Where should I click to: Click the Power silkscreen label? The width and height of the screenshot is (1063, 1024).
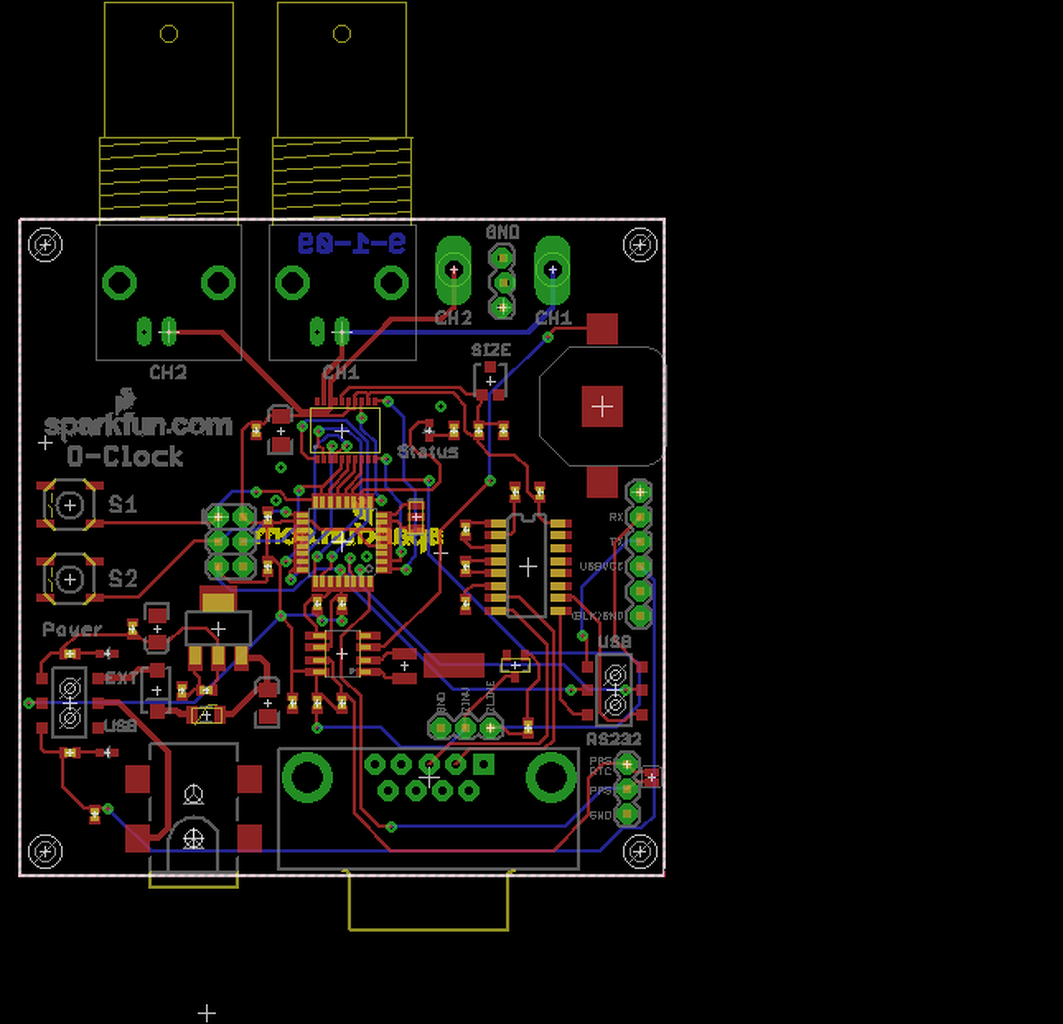click(x=72, y=629)
